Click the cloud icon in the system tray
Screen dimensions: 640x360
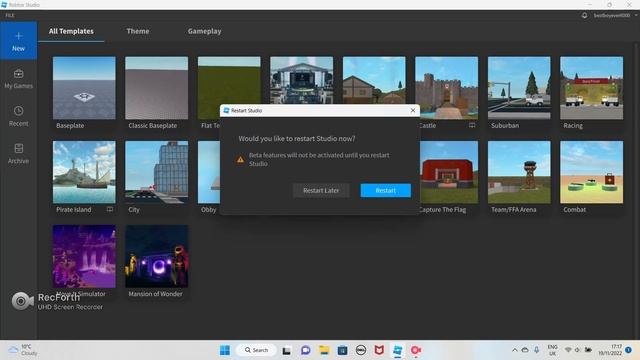[525, 350]
